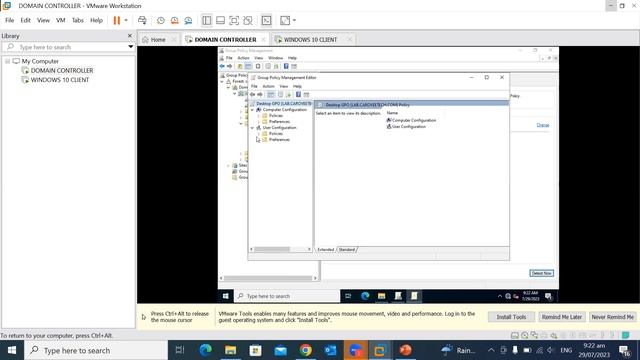Click editor toolbar Back arrow icon

pos(253,95)
